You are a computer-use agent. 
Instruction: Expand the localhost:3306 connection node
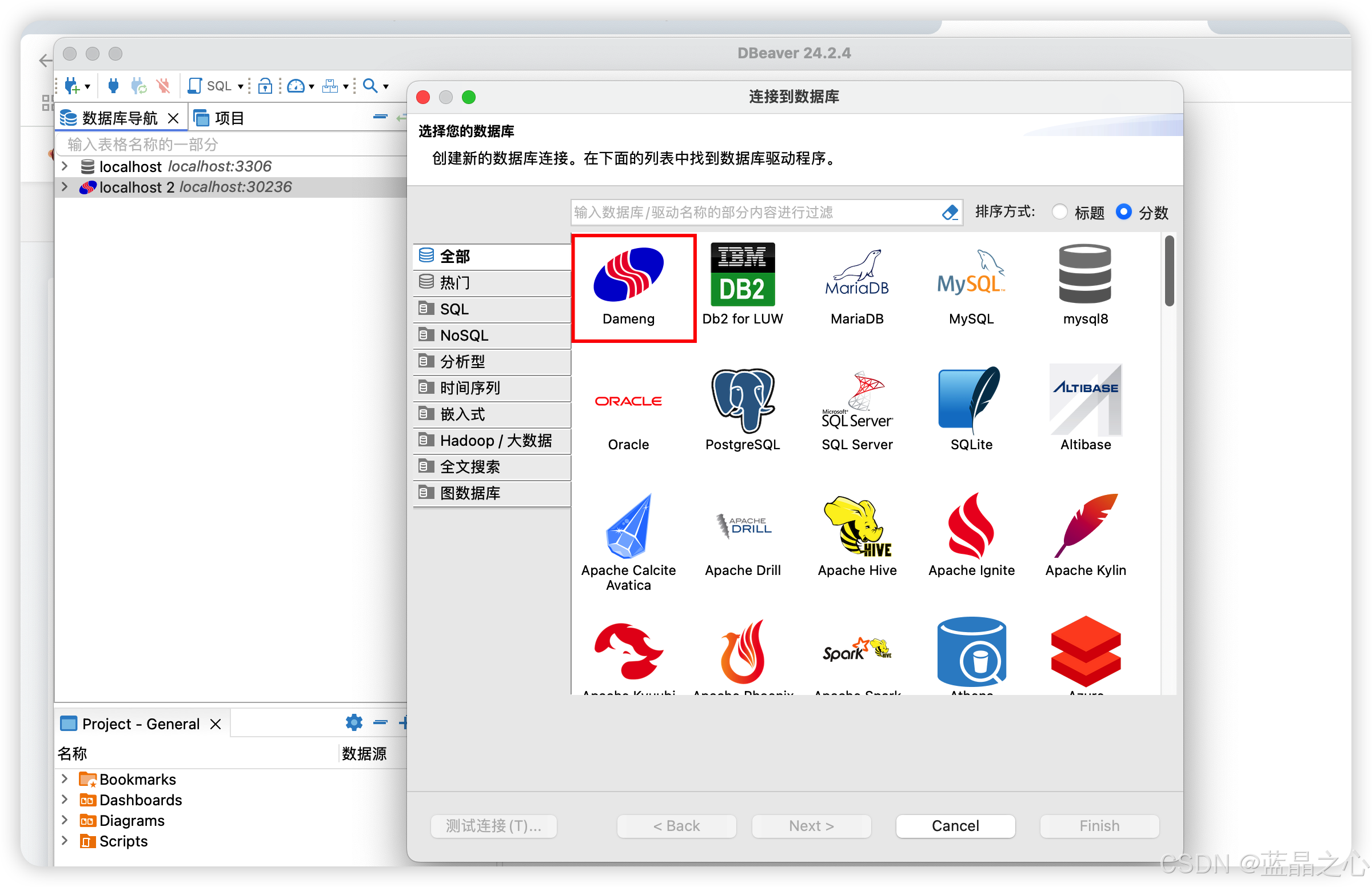[65, 166]
